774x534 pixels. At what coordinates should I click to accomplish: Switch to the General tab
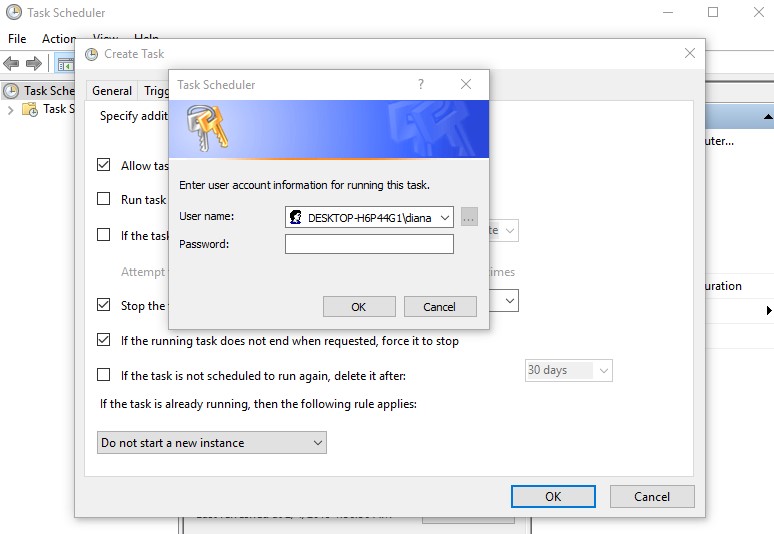[112, 91]
